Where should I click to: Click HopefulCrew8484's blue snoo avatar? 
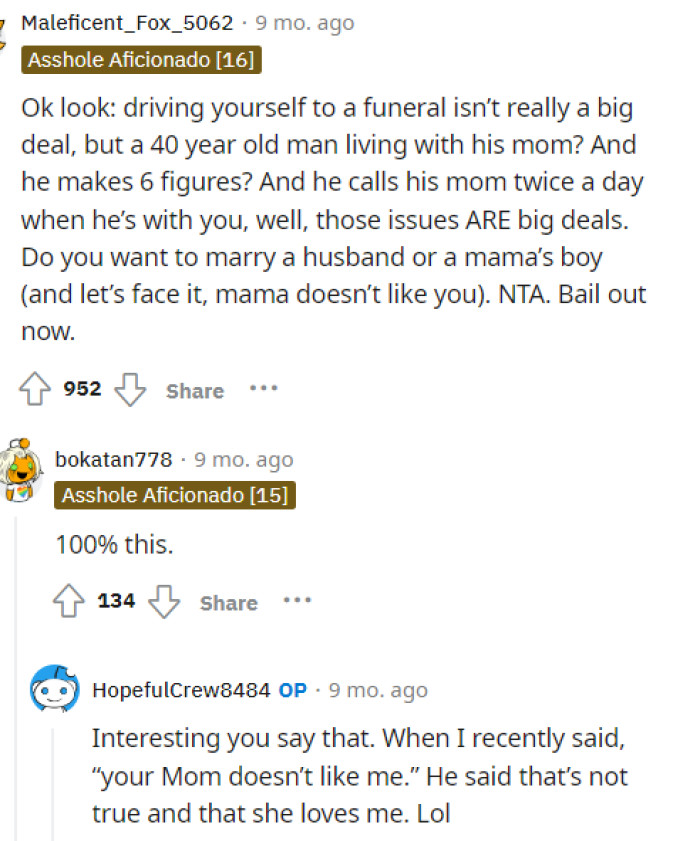point(58,690)
